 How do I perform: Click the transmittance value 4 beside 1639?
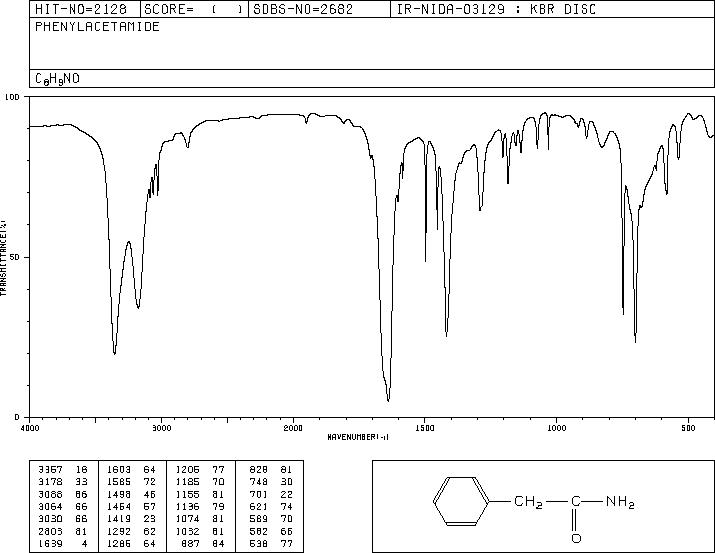[x=84, y=544]
